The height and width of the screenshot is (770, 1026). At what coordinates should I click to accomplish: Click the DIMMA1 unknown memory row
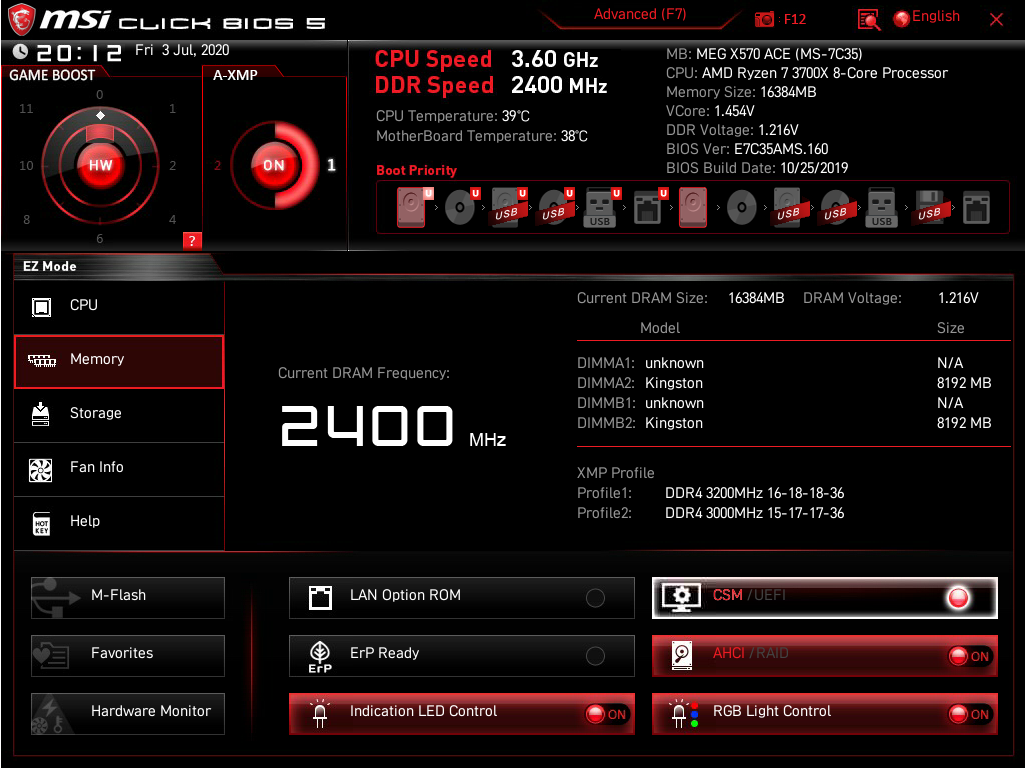pos(784,363)
